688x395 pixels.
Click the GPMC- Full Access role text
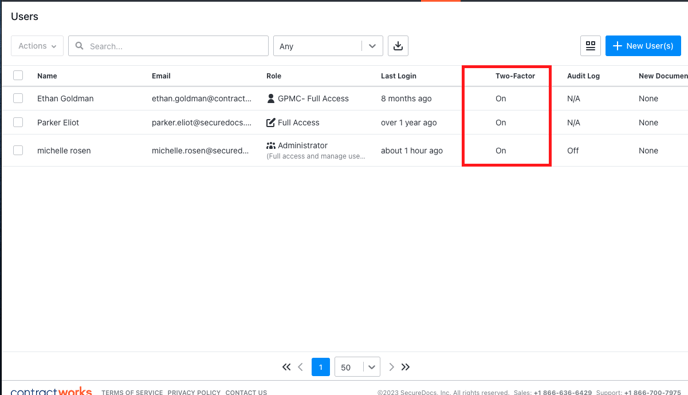[x=313, y=98]
